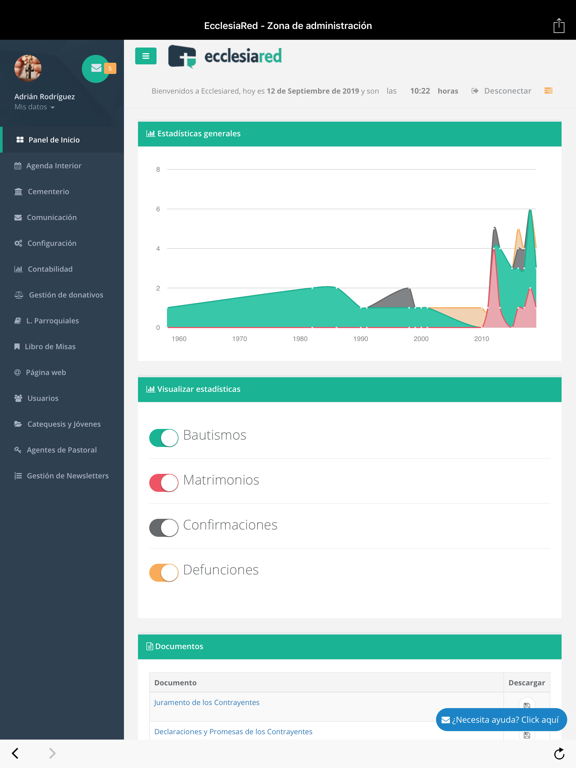Expand the Mis datos dropdown
576x768 pixels.
[x=34, y=107]
